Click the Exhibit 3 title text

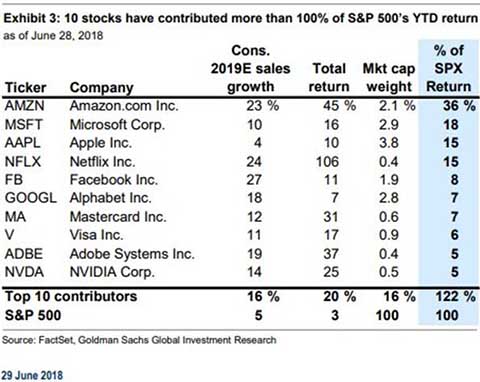[241, 18]
